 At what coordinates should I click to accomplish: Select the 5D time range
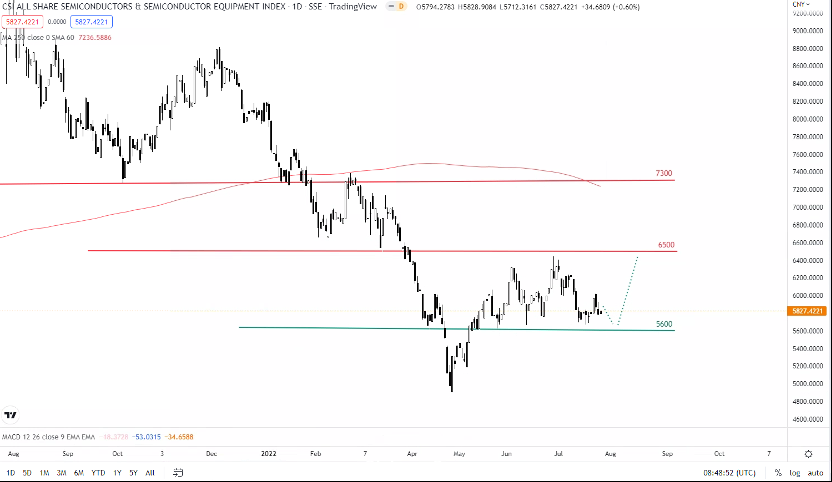point(27,472)
